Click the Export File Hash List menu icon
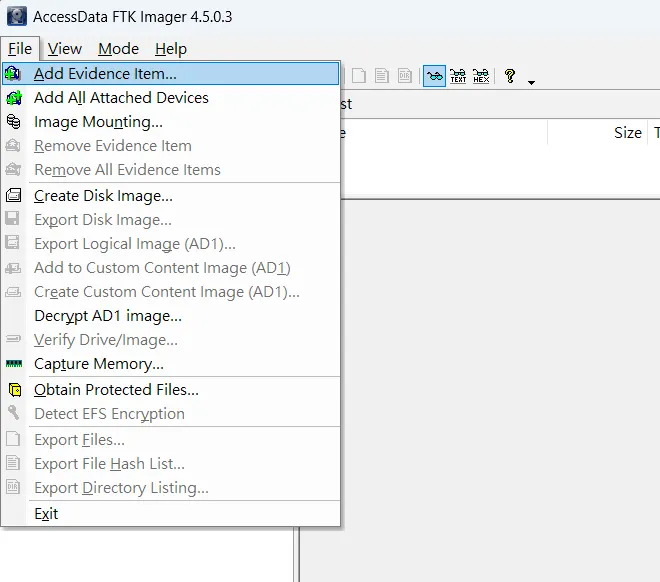 pyautogui.click(x=13, y=463)
